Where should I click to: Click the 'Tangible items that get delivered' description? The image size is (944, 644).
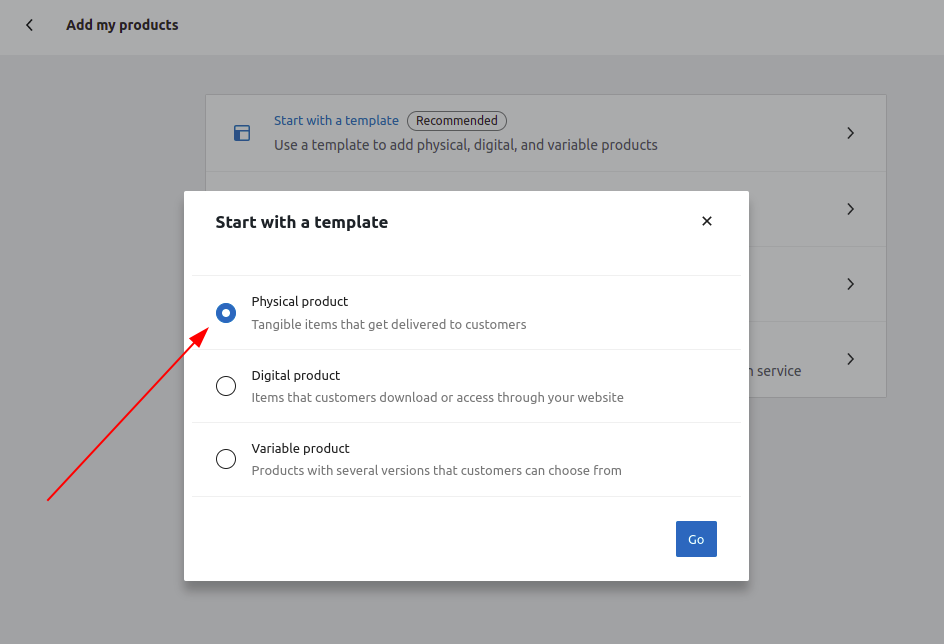(x=389, y=325)
